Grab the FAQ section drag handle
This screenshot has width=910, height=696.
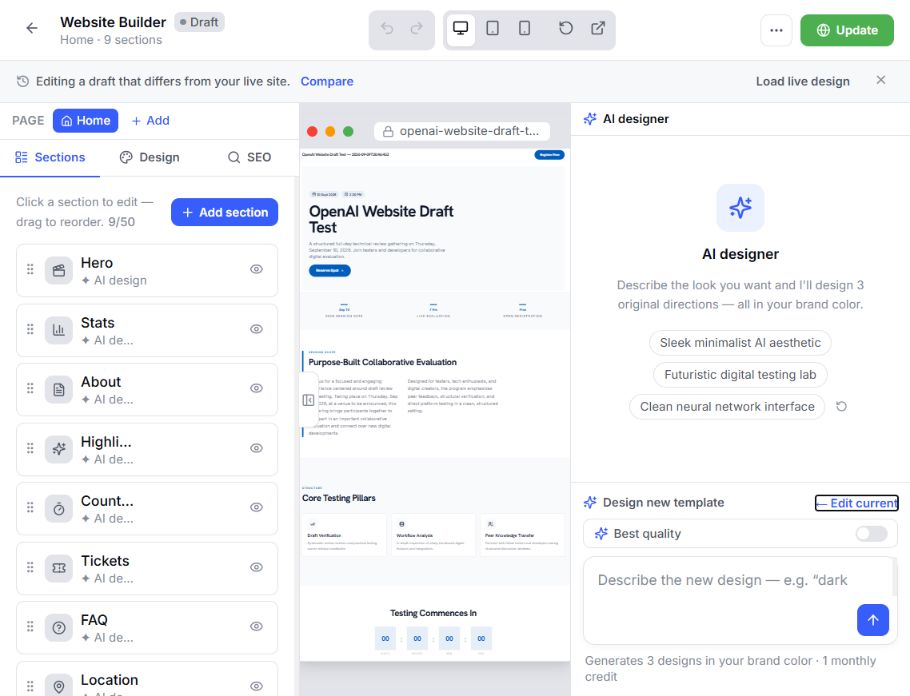pos(30,626)
